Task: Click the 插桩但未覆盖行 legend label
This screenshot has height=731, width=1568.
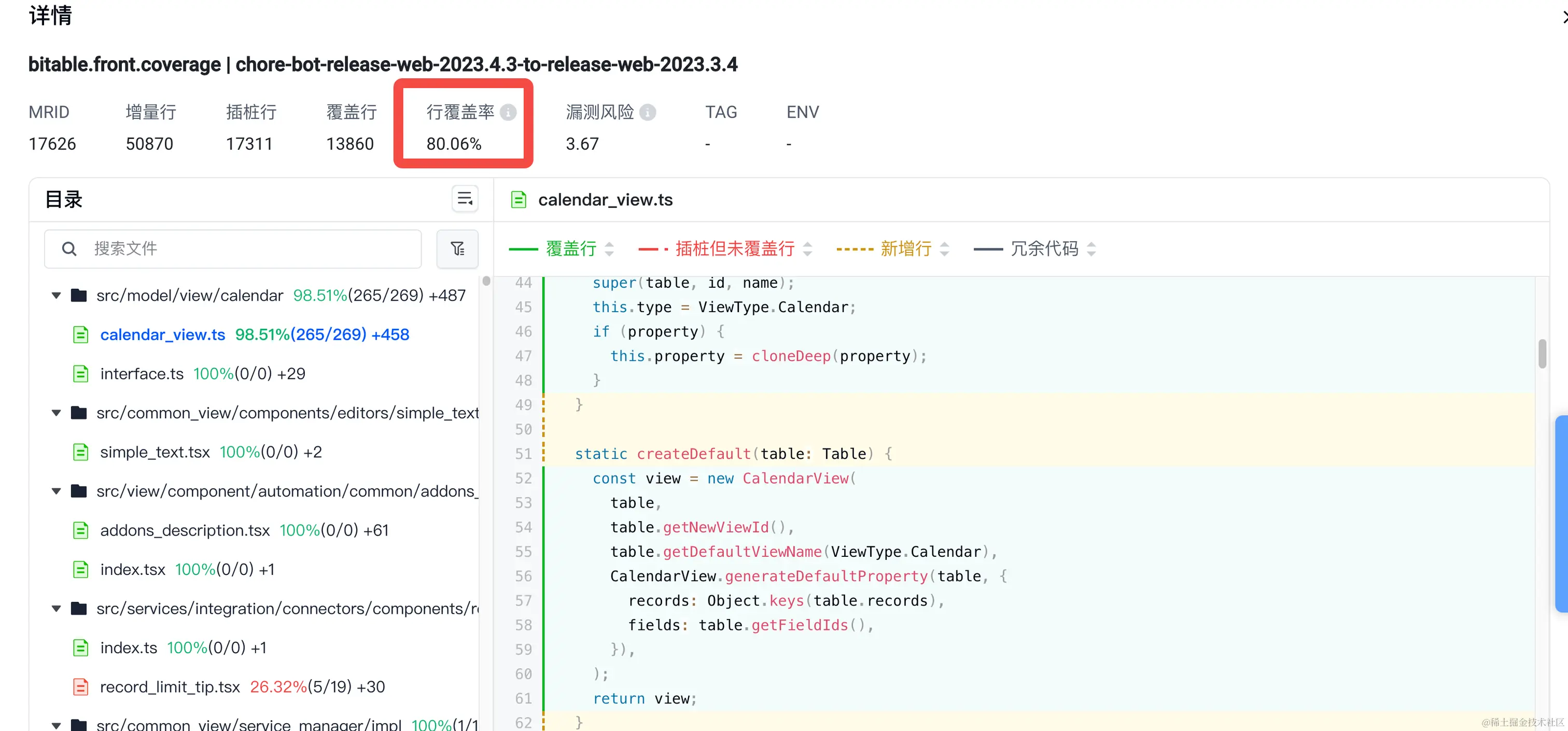Action: (735, 249)
